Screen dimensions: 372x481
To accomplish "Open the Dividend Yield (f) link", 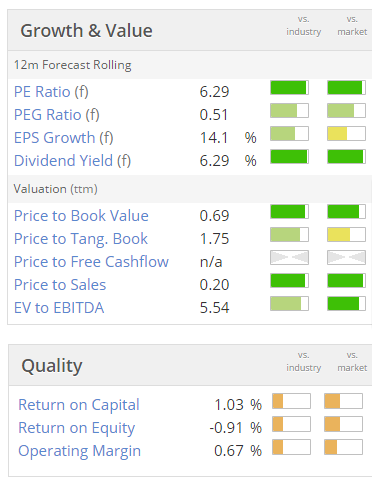I will [72, 161].
